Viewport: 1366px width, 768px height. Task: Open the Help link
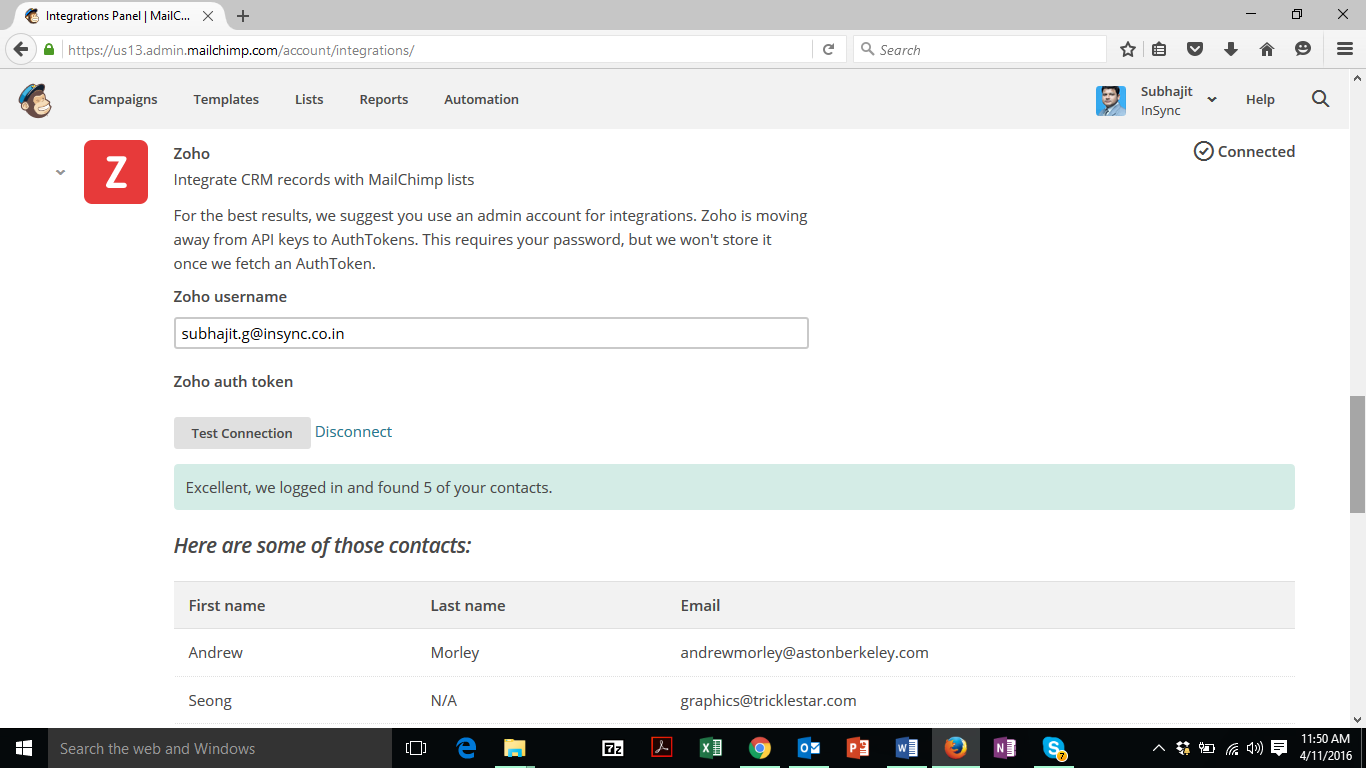(1260, 99)
